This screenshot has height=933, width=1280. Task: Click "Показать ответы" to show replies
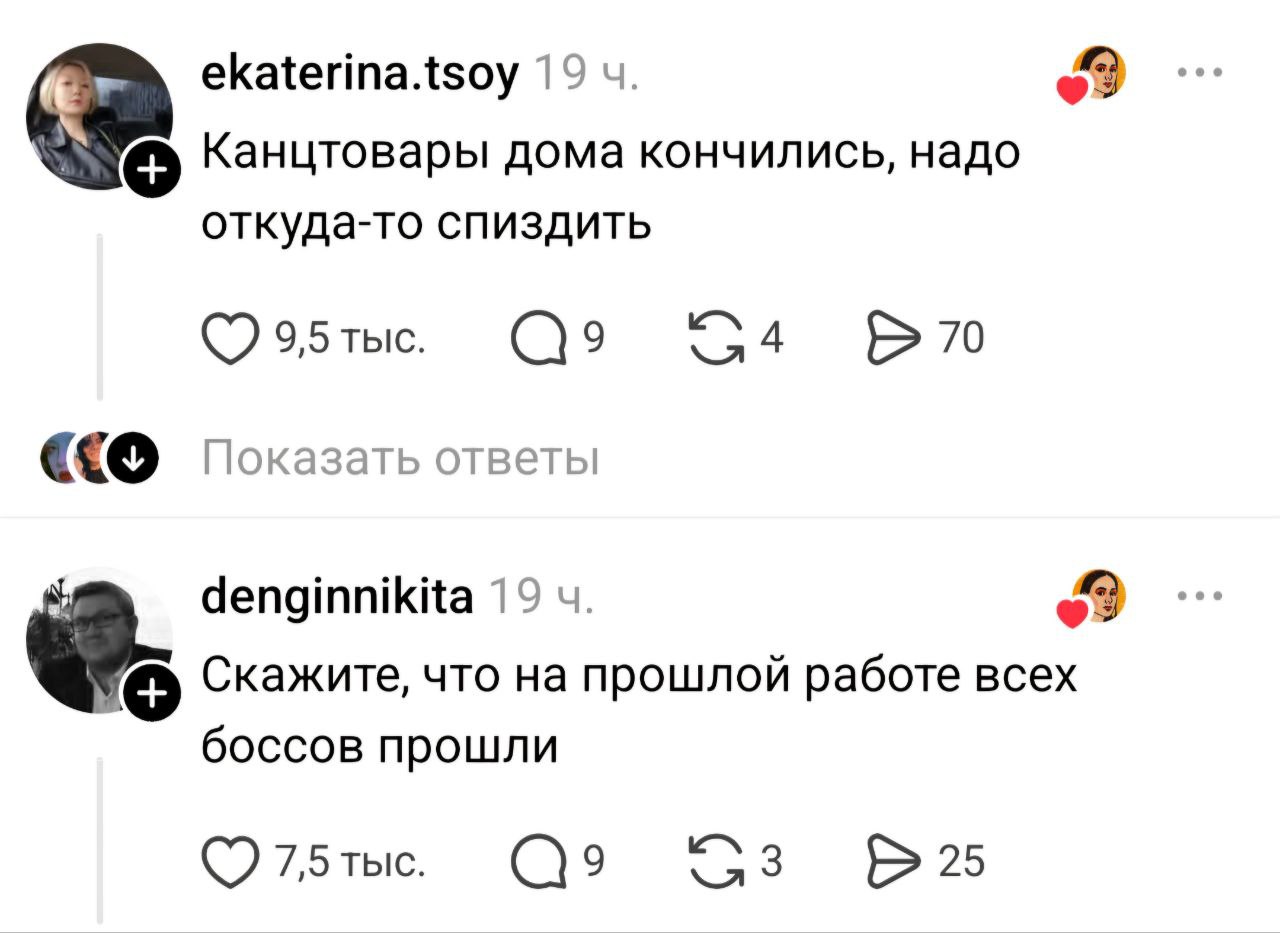click(401, 460)
